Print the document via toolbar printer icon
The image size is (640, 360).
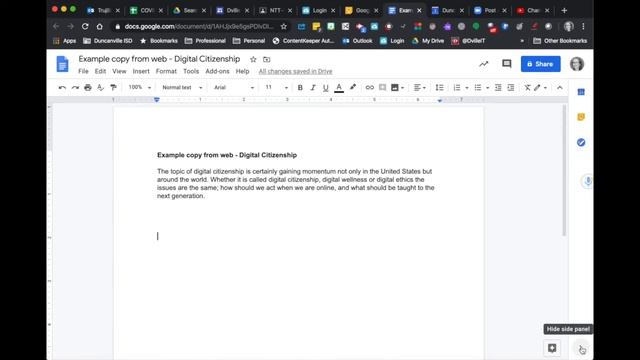point(88,87)
